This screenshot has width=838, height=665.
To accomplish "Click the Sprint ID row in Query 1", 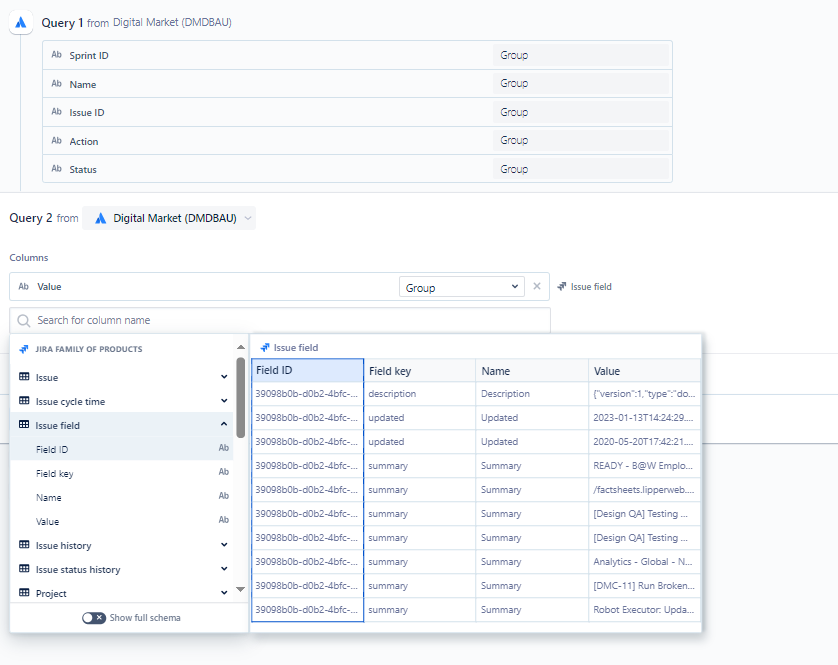I will point(357,55).
